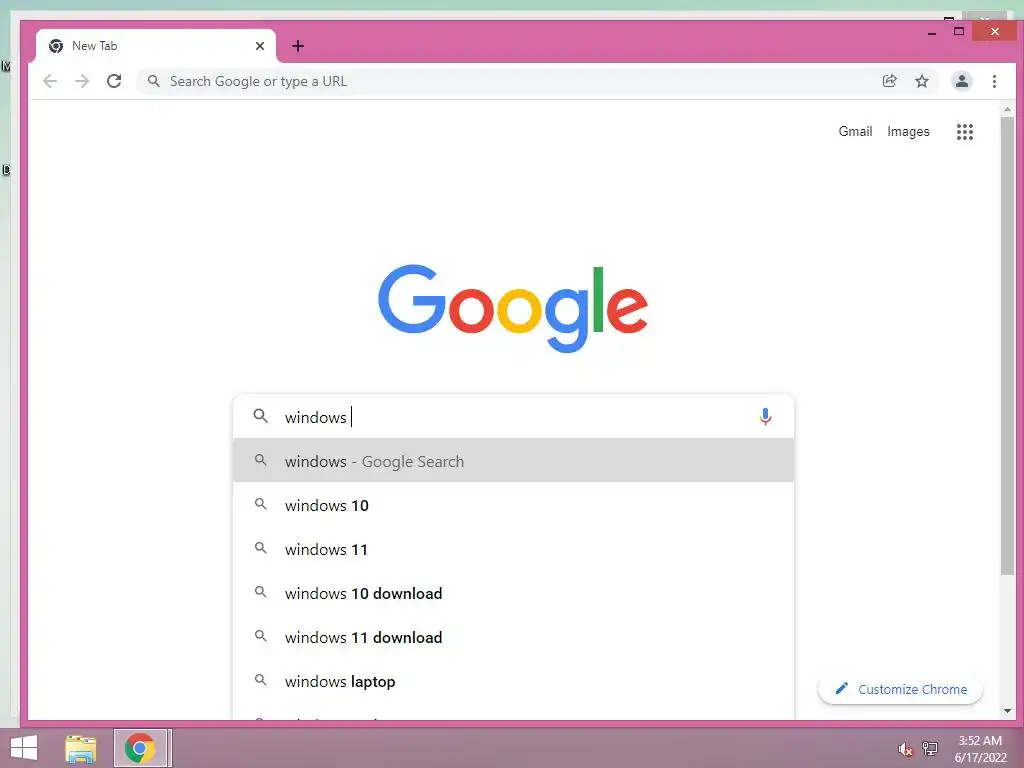Click the Chrome taskbar icon
1024x768 pixels.
tap(140, 748)
